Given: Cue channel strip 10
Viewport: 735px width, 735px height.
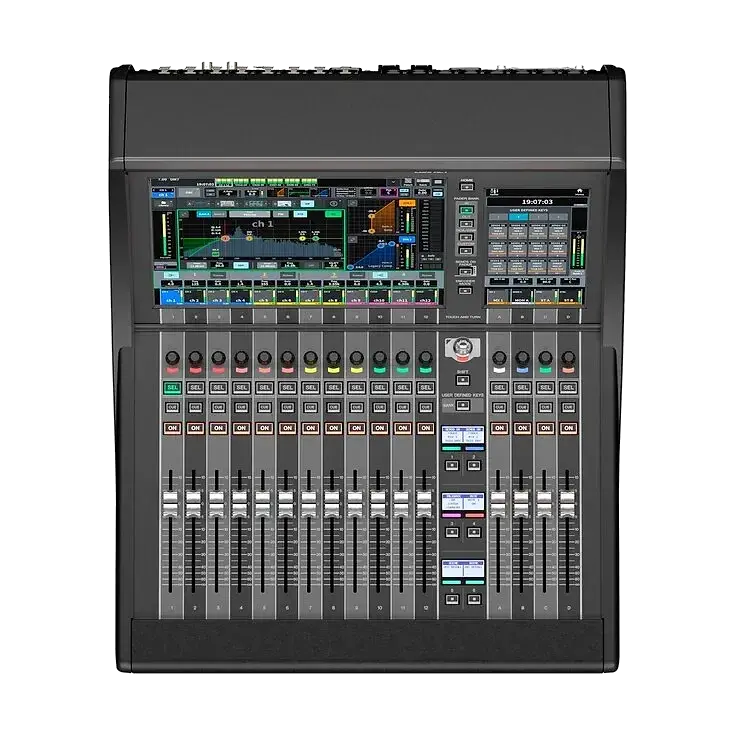Looking at the screenshot, I should 380,408.
